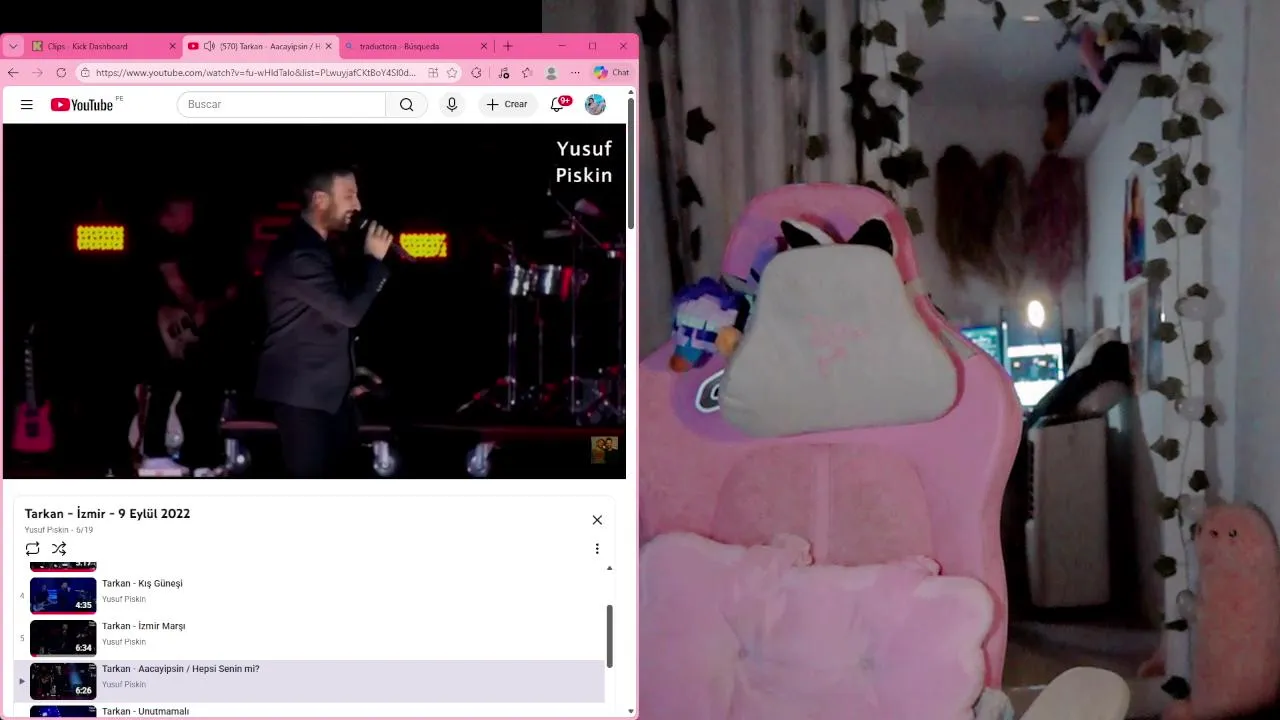The height and width of the screenshot is (720, 1280).
Task: Click the magnifier search button next to Buscar
Action: click(x=406, y=104)
